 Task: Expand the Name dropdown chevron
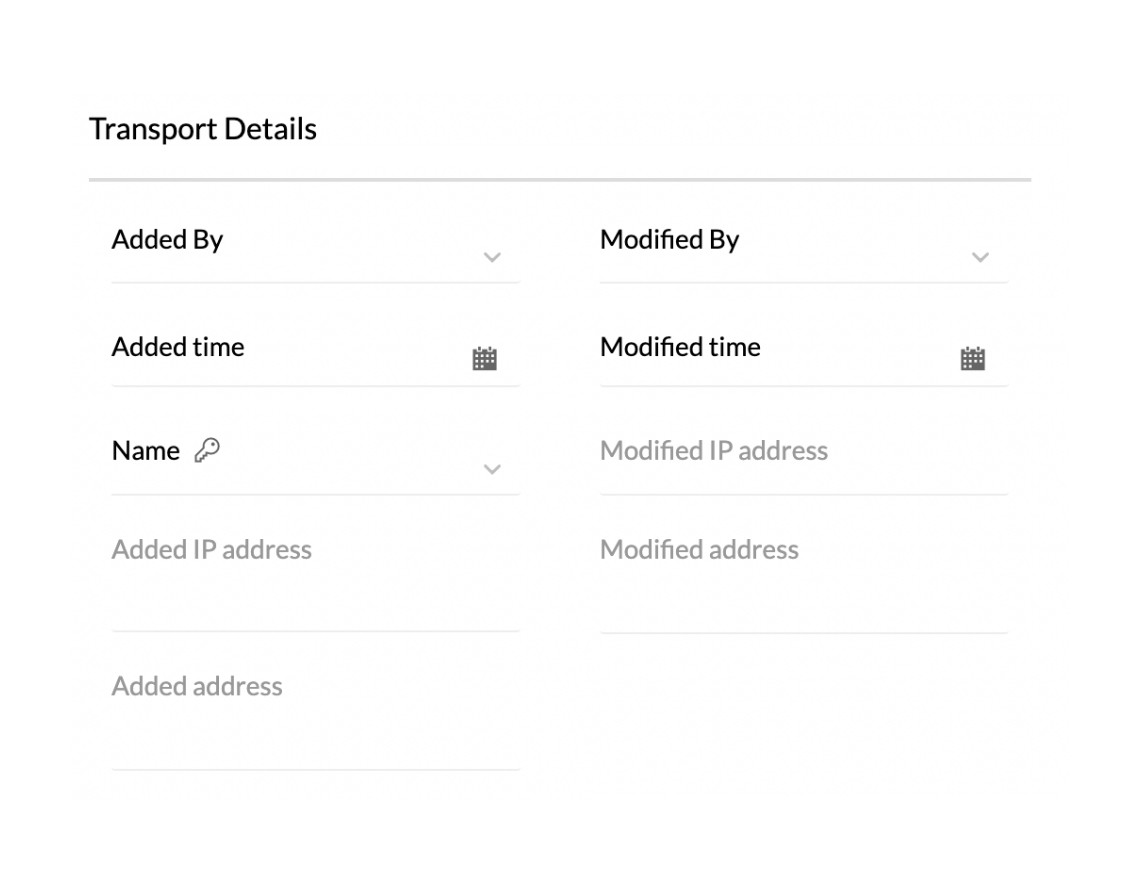click(x=492, y=470)
